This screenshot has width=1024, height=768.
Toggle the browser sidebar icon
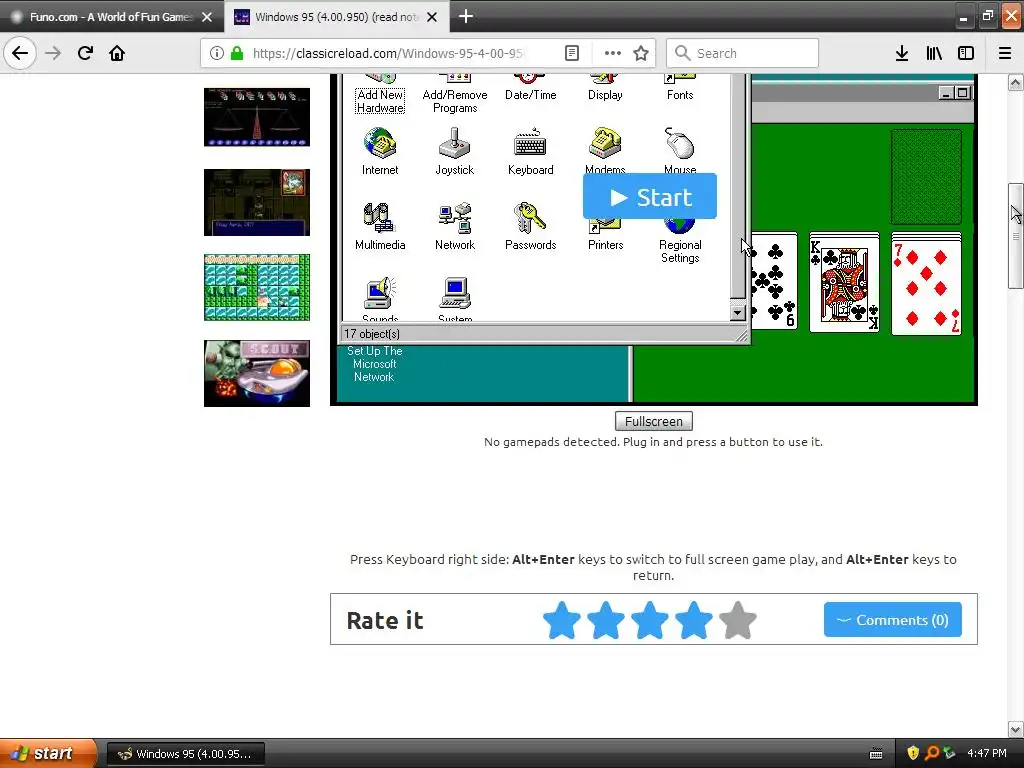[x=966, y=53]
